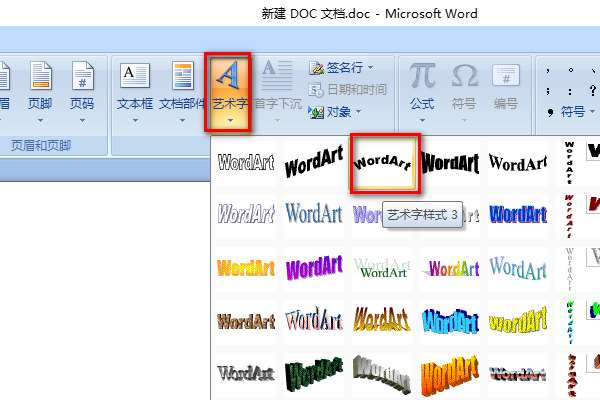Screen dimensions: 600x400
Task: Pick the orange gradient WordArt style
Action: [246, 268]
